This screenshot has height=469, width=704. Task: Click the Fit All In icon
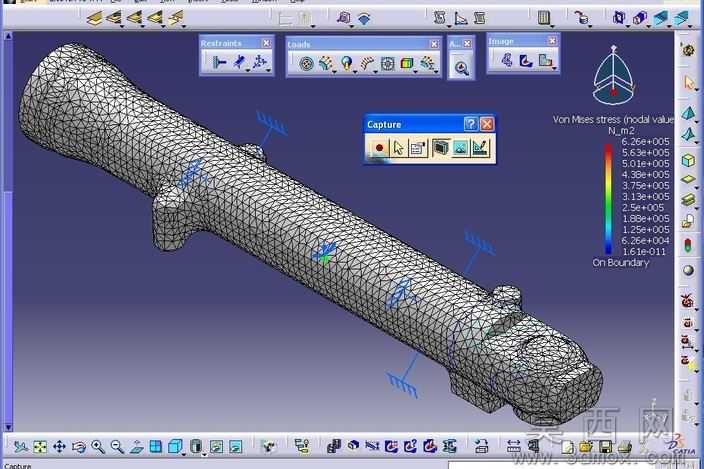pyautogui.click(x=40, y=447)
